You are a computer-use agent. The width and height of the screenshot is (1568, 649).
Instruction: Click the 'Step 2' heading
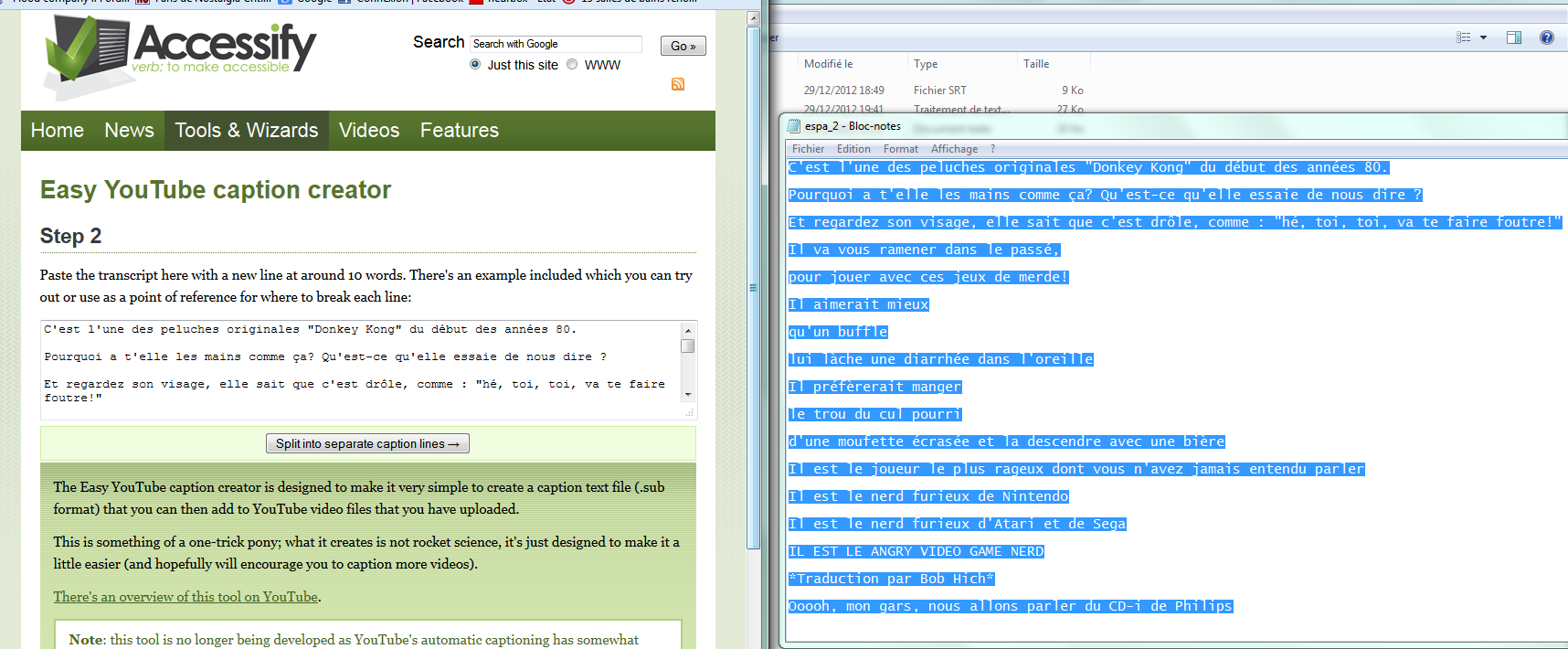(70, 236)
